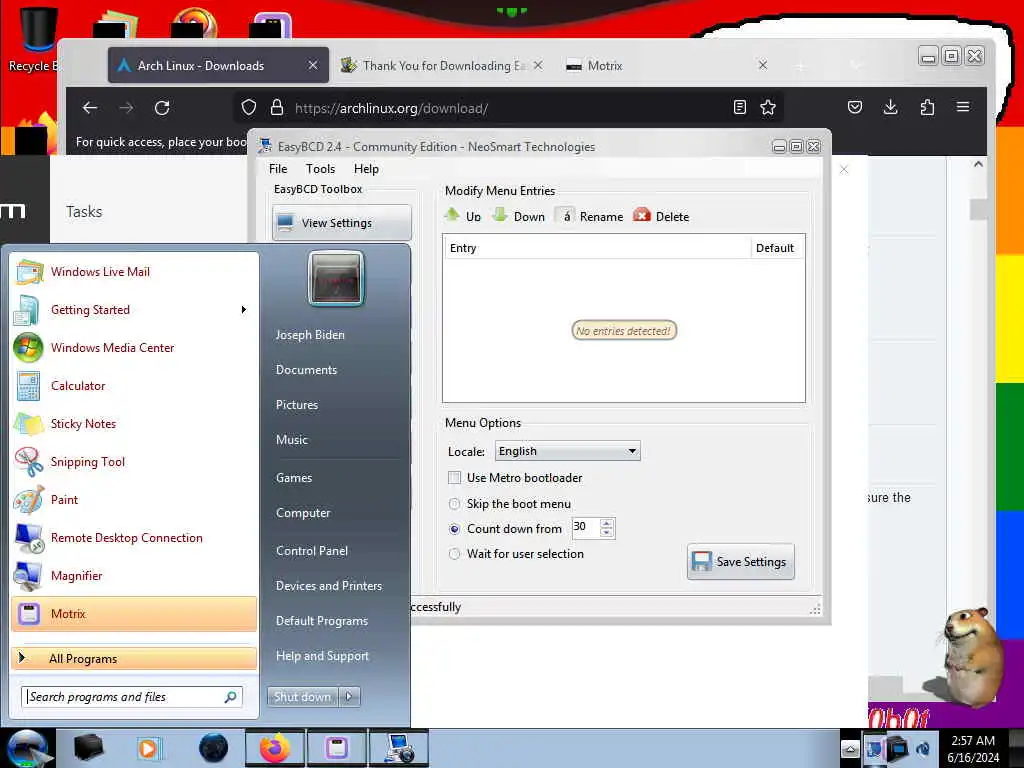Open Motrix from Start menu
Viewport: 1024px width, 768px height.
[134, 614]
